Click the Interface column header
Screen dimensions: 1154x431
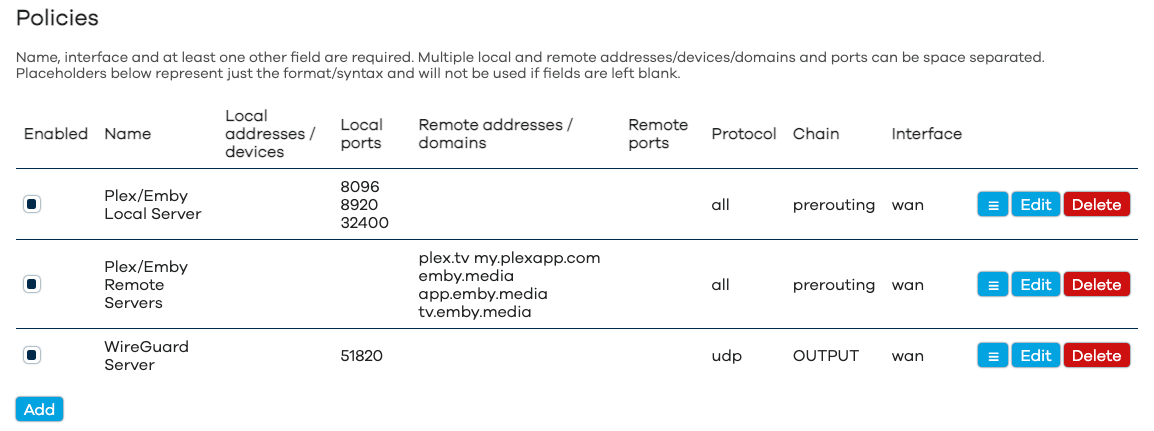926,134
